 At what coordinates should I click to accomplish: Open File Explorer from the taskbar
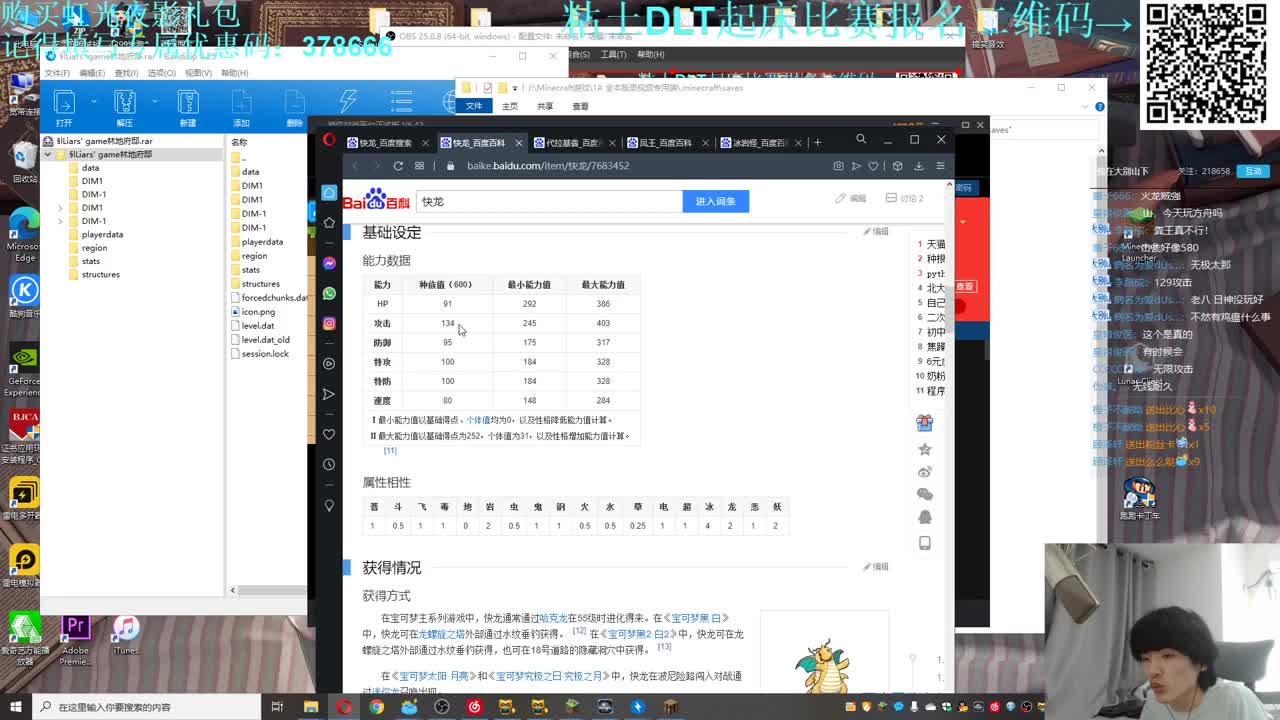(311, 707)
